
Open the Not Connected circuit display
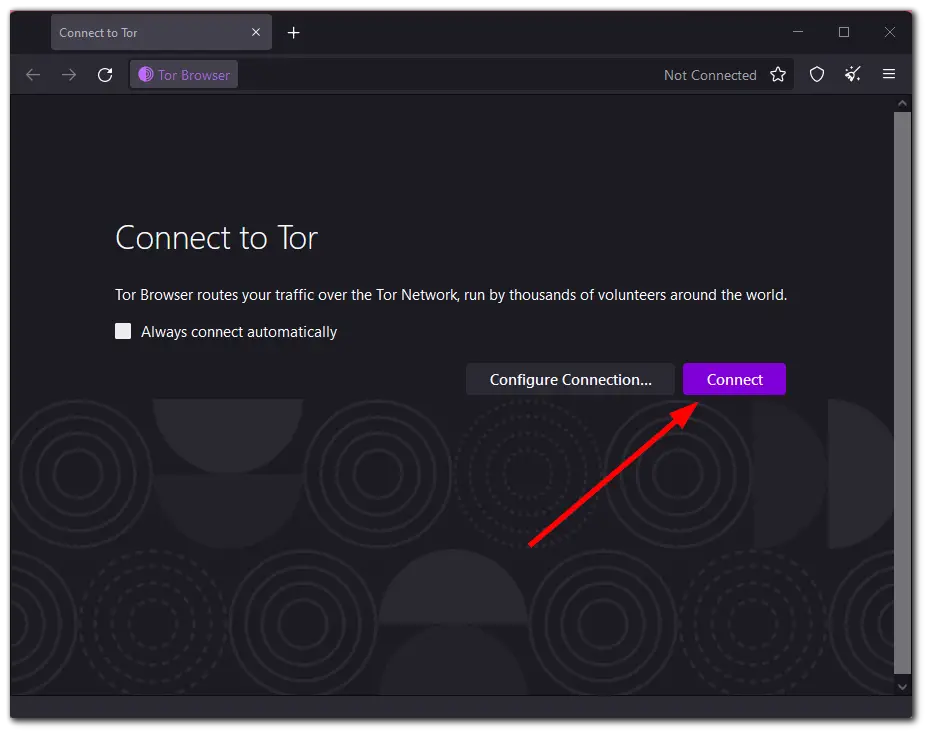click(710, 74)
